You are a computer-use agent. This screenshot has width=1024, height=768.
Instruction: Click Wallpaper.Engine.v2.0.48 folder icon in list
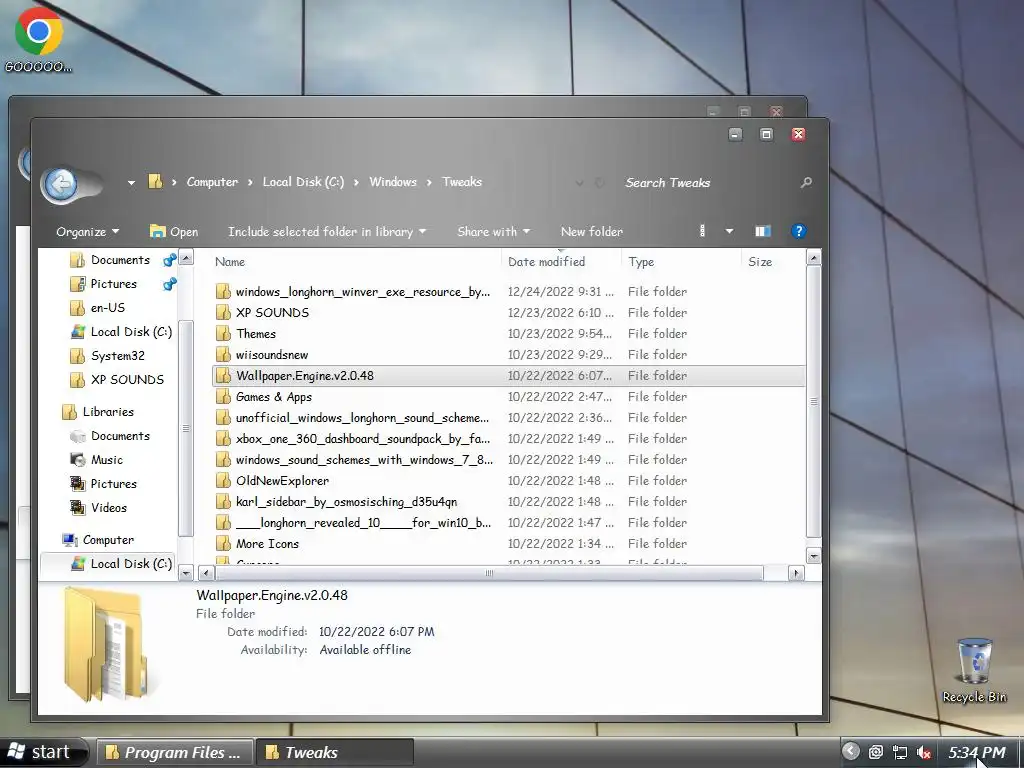pyautogui.click(x=223, y=376)
